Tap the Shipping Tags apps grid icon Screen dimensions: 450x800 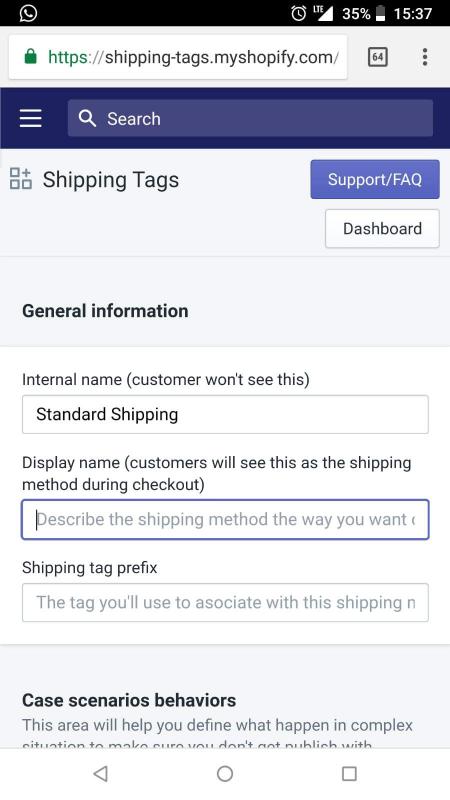pos(20,179)
